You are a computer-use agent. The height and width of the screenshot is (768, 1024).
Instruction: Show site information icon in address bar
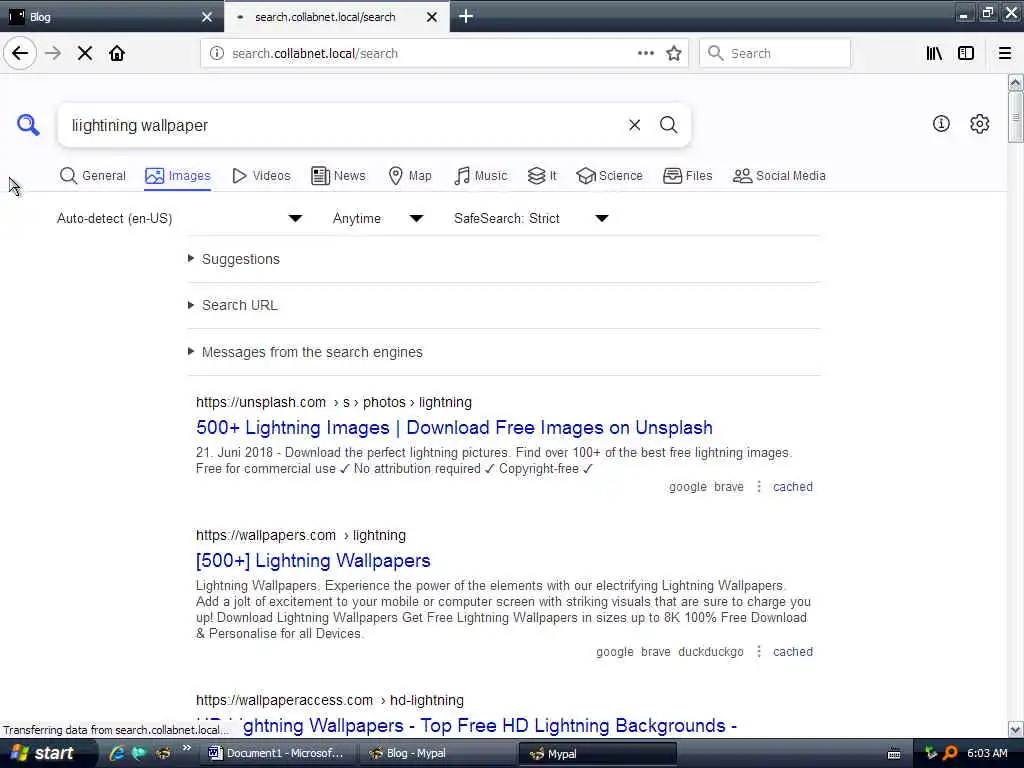(217, 53)
